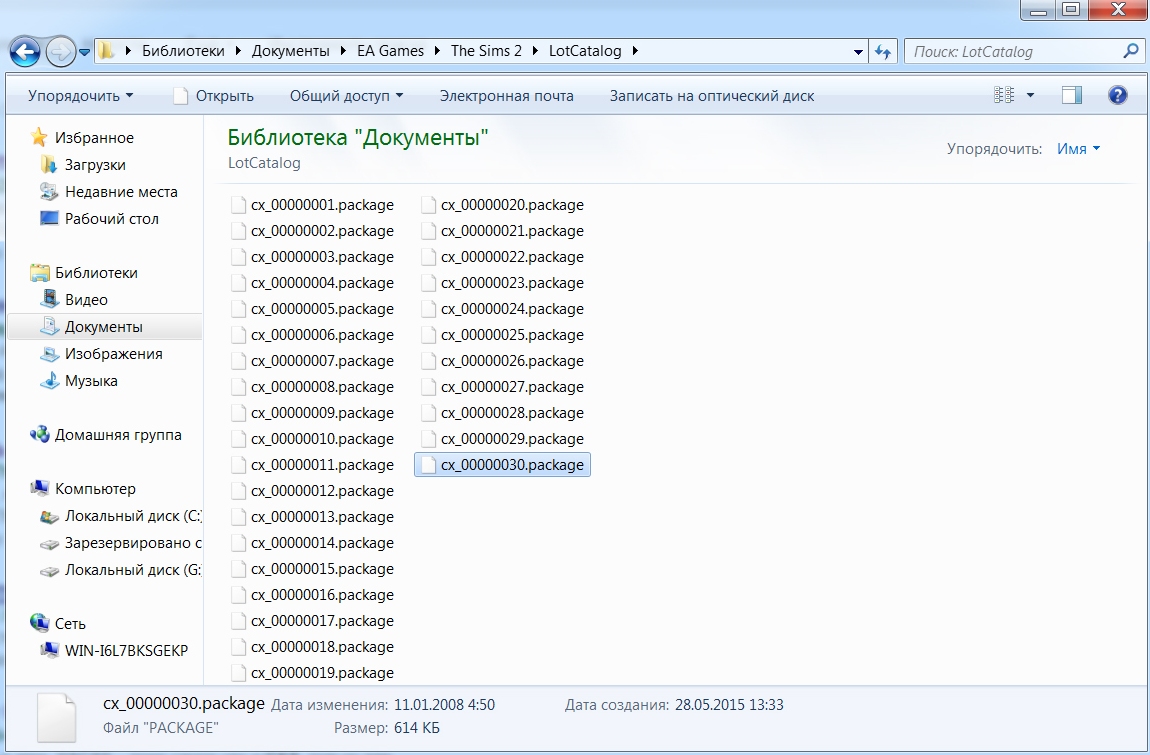Click the Открыть toolbar button
1150x755 pixels.
pos(213,96)
